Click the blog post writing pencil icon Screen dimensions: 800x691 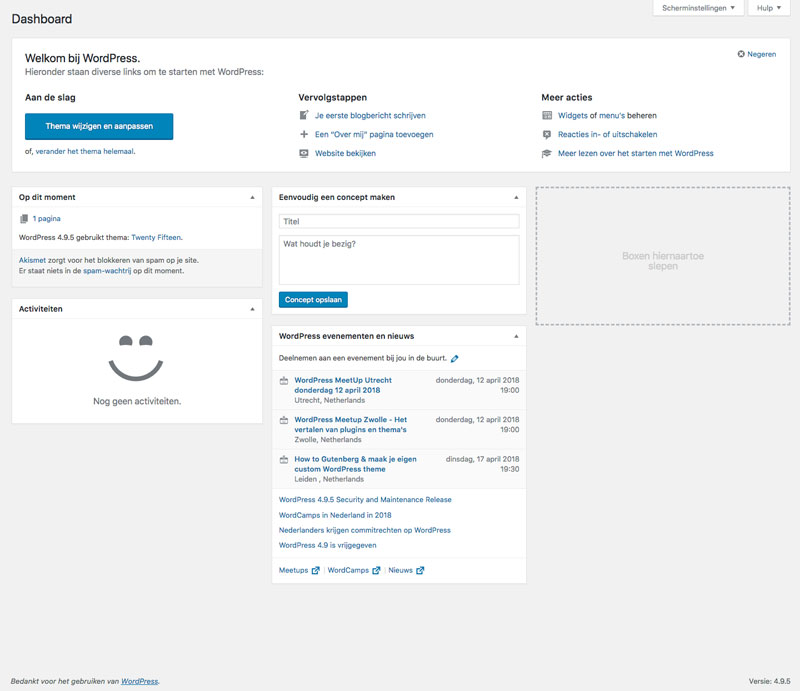(304, 115)
